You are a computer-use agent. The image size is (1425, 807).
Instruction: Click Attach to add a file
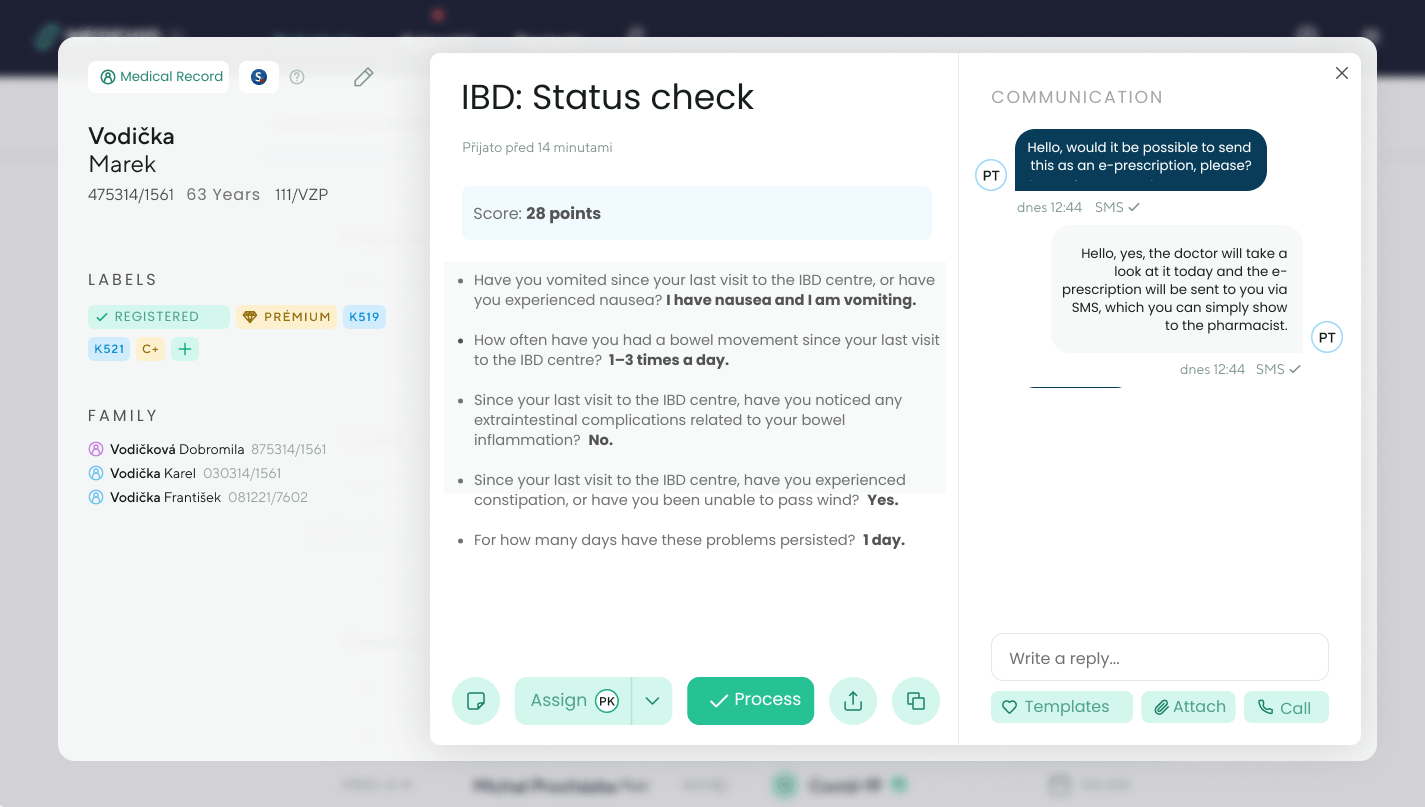1188,707
